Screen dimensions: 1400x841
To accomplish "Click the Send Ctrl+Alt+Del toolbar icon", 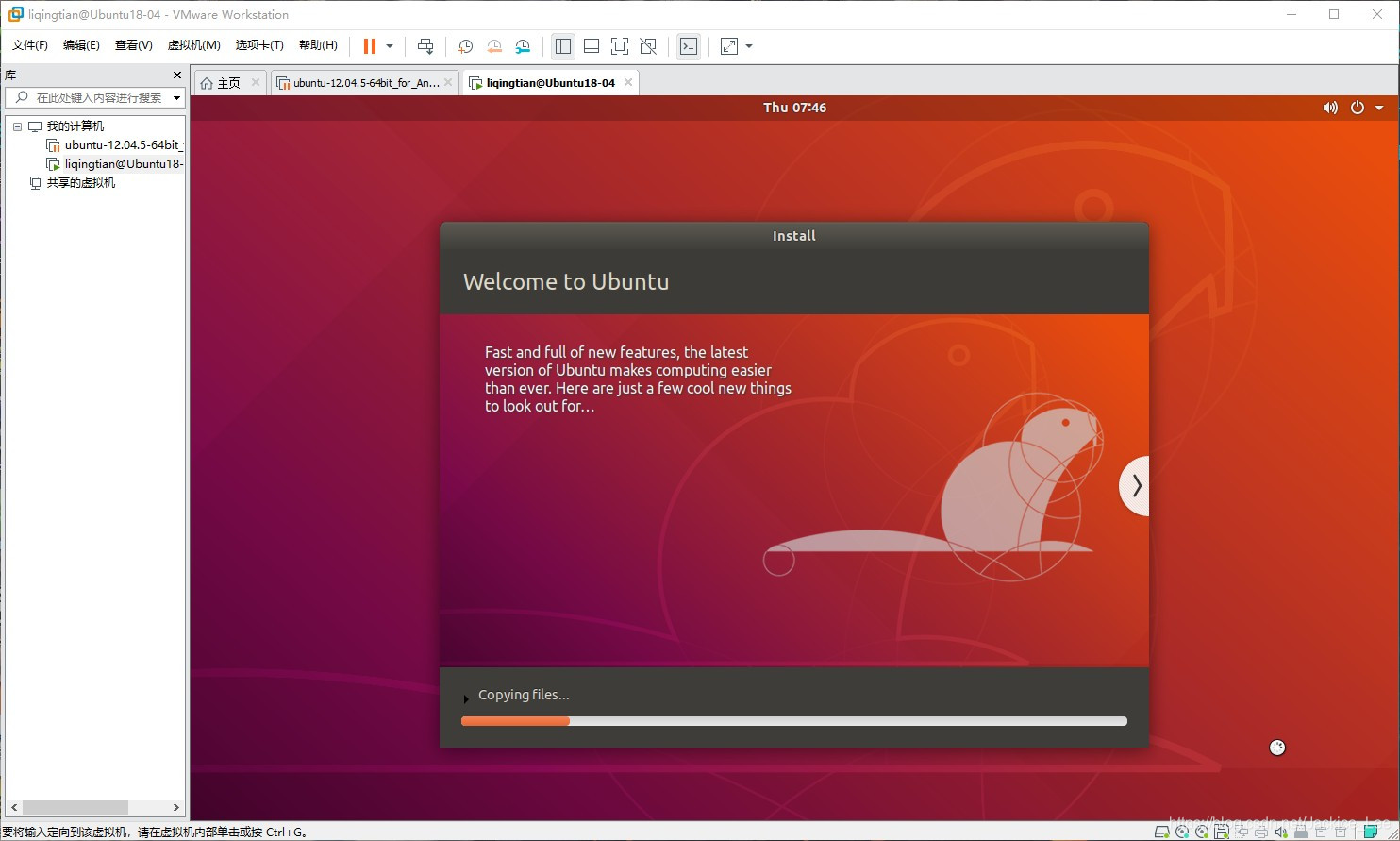I will (425, 46).
